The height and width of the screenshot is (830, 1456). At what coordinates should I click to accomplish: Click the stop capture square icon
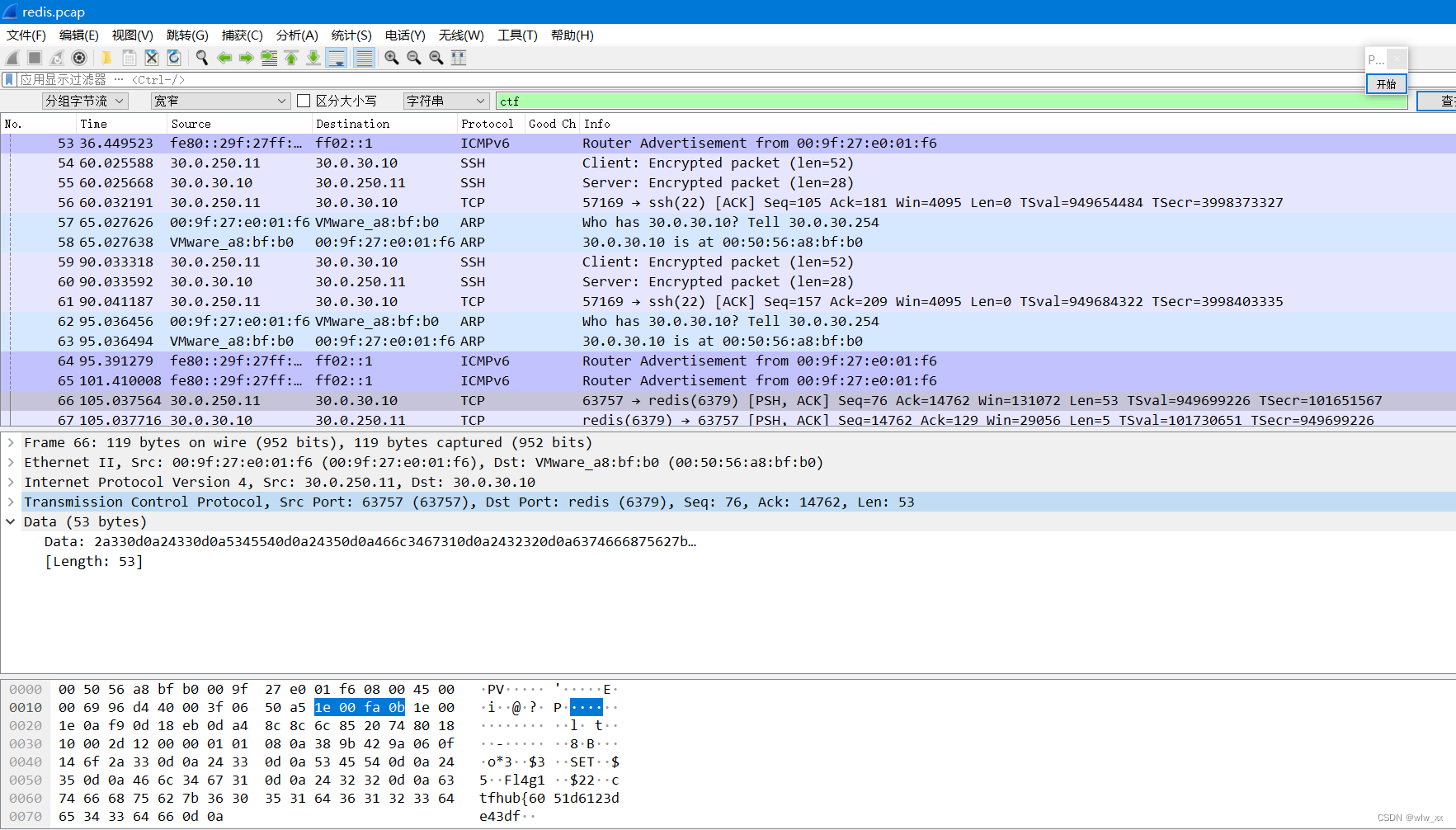pos(35,58)
